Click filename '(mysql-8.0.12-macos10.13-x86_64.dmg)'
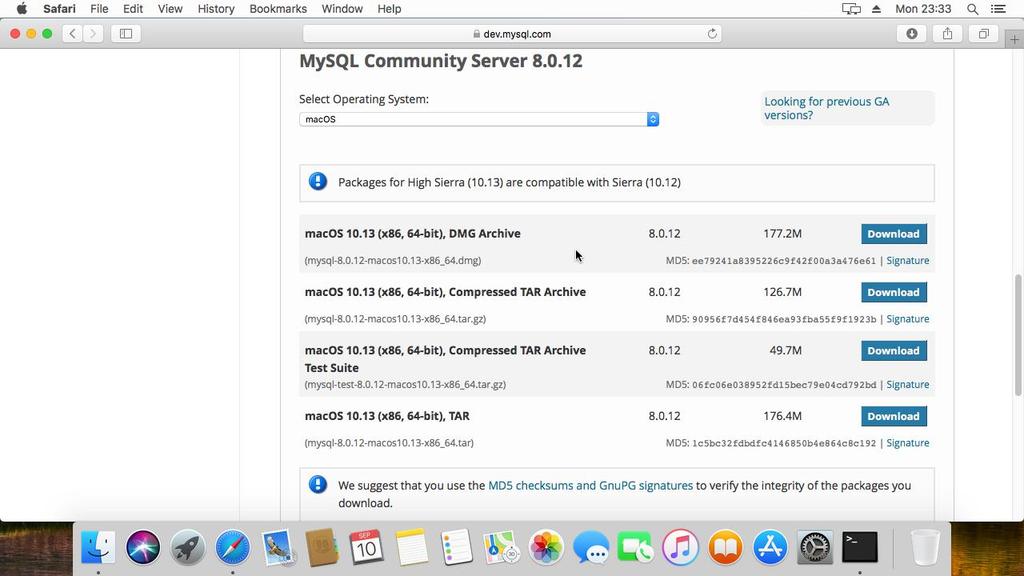Image resolution: width=1024 pixels, height=576 pixels. (392, 260)
